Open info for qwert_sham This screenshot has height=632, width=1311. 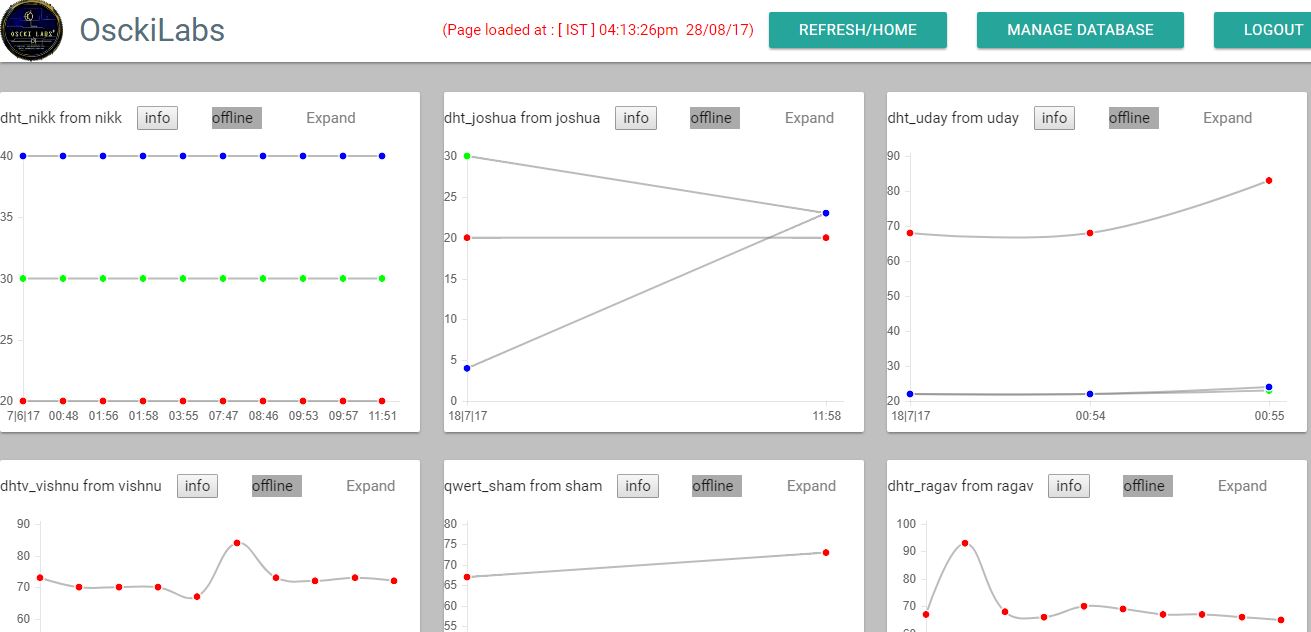(x=638, y=486)
